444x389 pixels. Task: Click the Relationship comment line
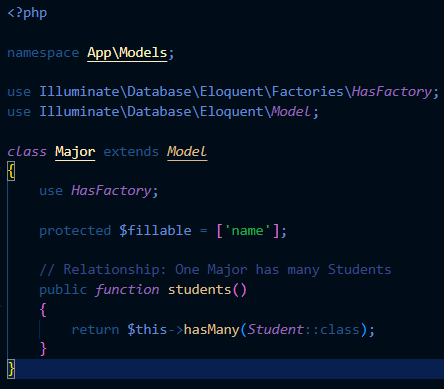coord(215,270)
